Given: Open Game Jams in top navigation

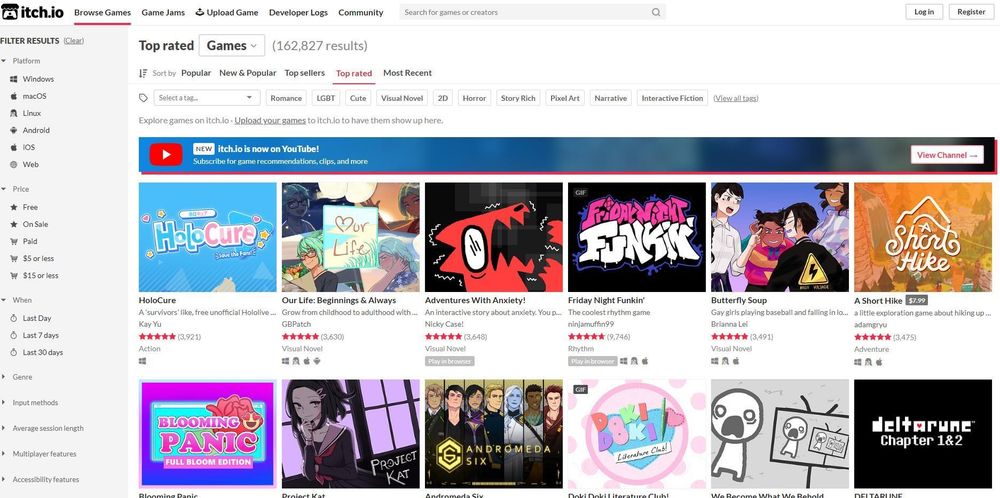Looking at the screenshot, I should tap(163, 12).
